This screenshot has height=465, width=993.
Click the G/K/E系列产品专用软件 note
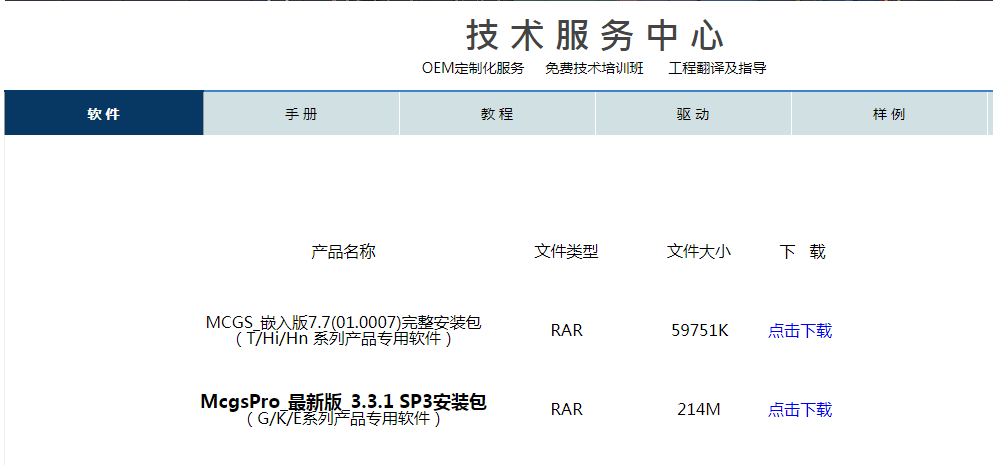[343, 419]
